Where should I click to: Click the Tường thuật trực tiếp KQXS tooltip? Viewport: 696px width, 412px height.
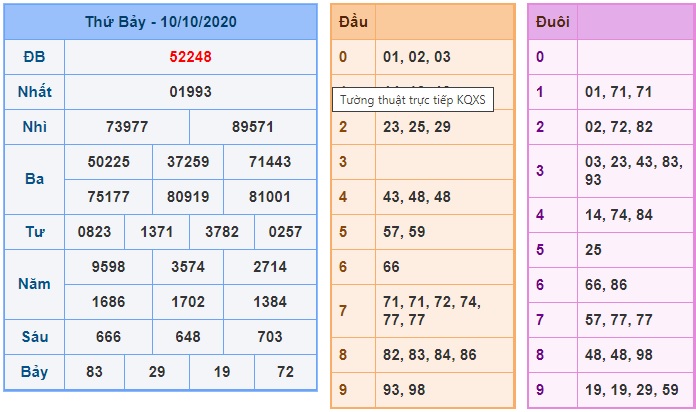[413, 99]
